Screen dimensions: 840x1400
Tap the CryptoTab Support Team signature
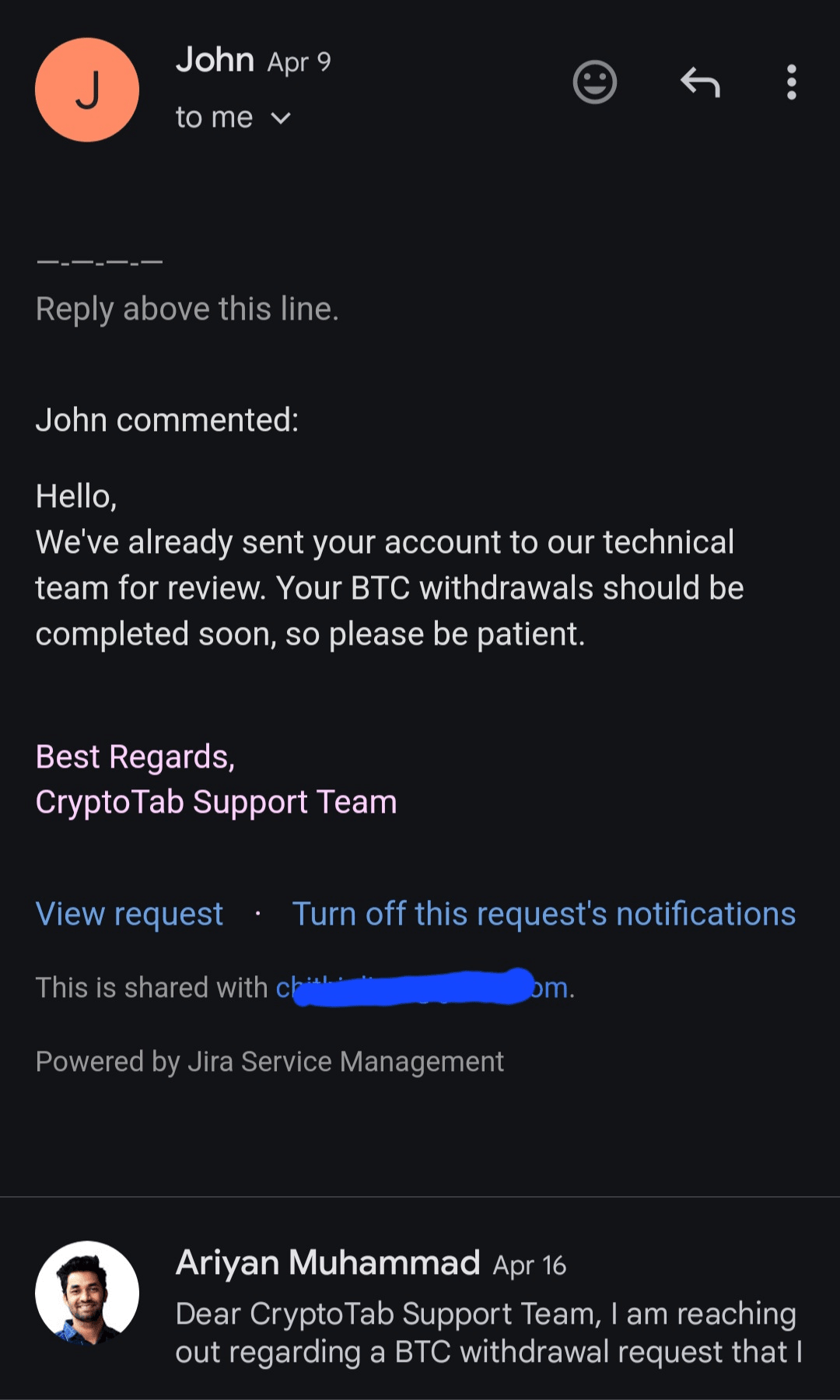pos(216,802)
